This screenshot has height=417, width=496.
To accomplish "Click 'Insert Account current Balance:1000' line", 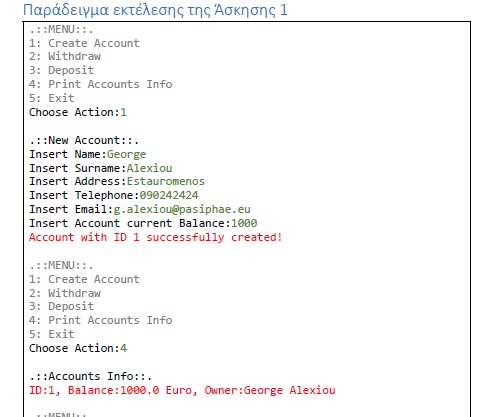I will pos(143,223).
